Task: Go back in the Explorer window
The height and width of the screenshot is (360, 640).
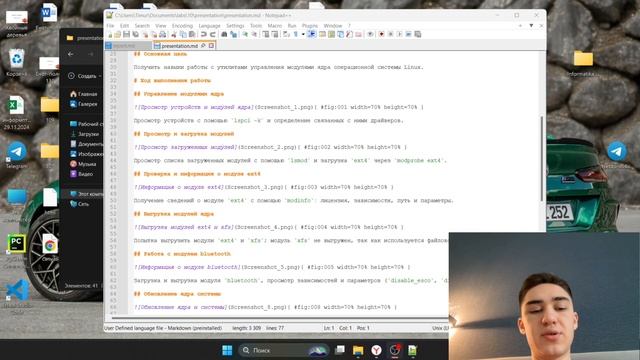Action: coord(71,54)
